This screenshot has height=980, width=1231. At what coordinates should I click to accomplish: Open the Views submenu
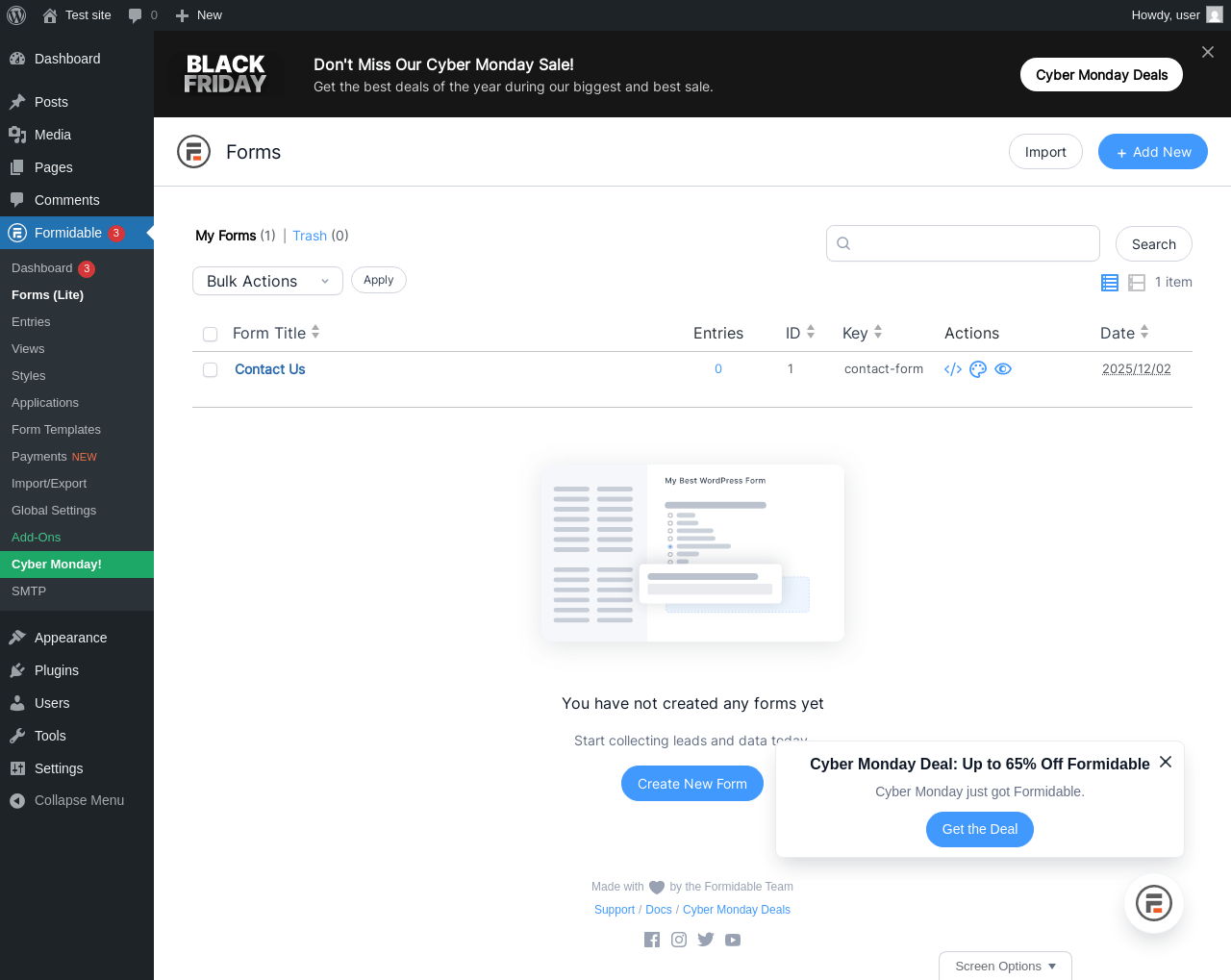coord(77,349)
